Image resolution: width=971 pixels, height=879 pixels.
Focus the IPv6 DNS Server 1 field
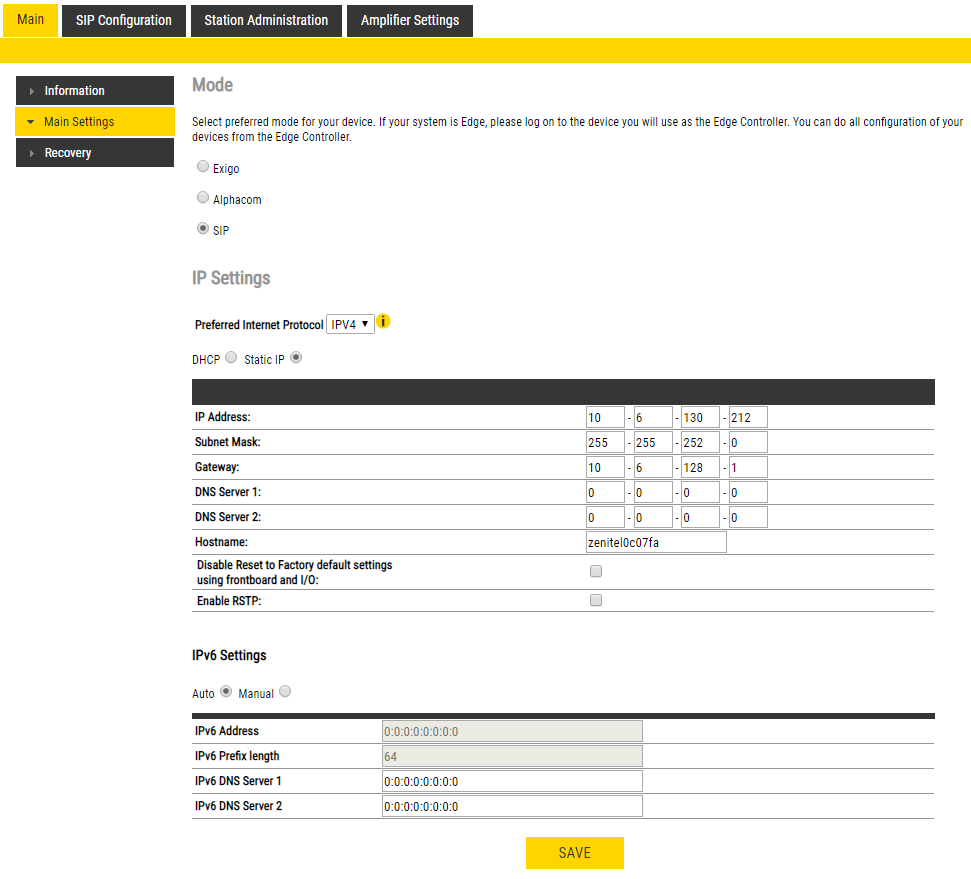[512, 781]
